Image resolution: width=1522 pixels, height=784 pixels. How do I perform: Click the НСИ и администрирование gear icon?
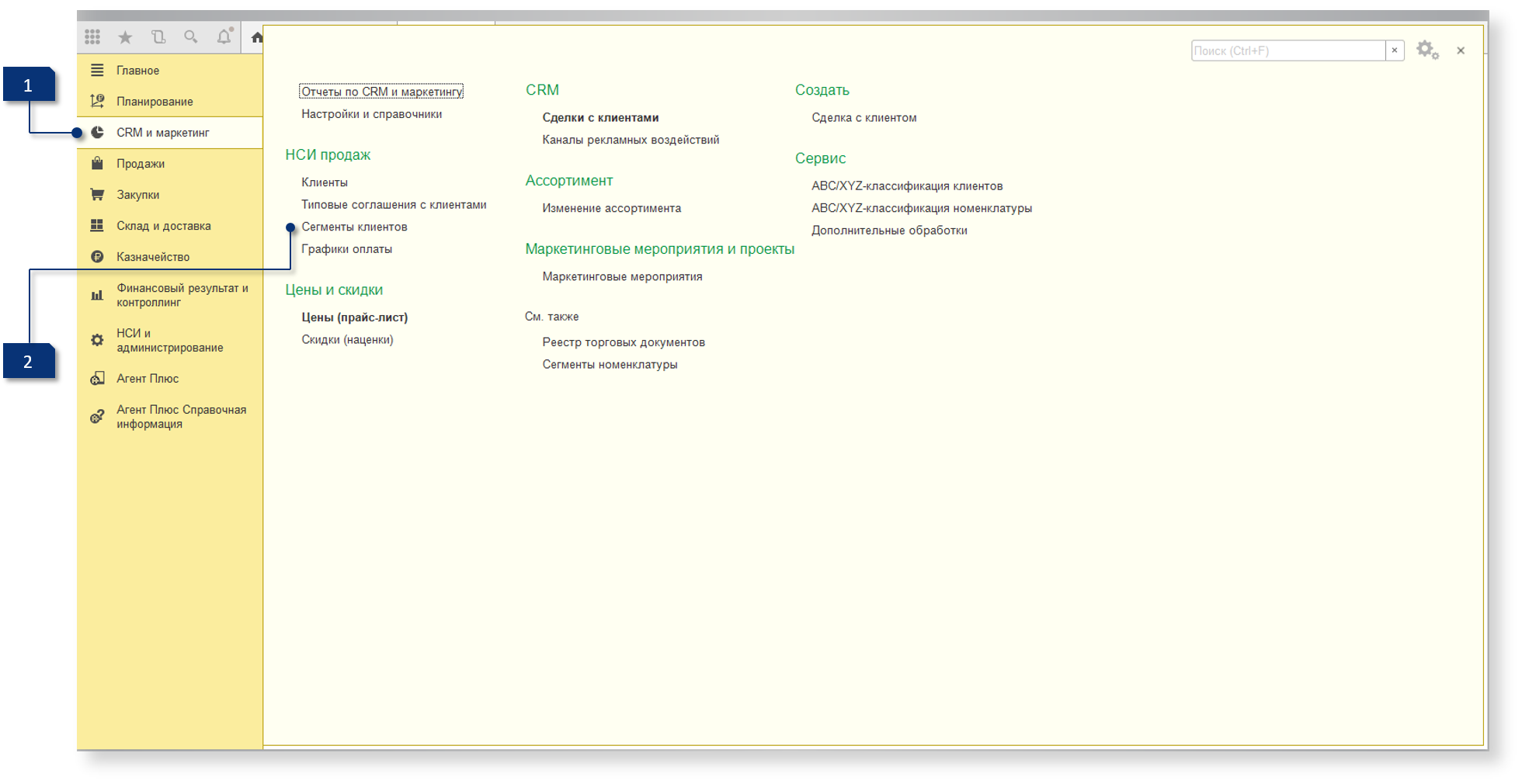coord(97,340)
